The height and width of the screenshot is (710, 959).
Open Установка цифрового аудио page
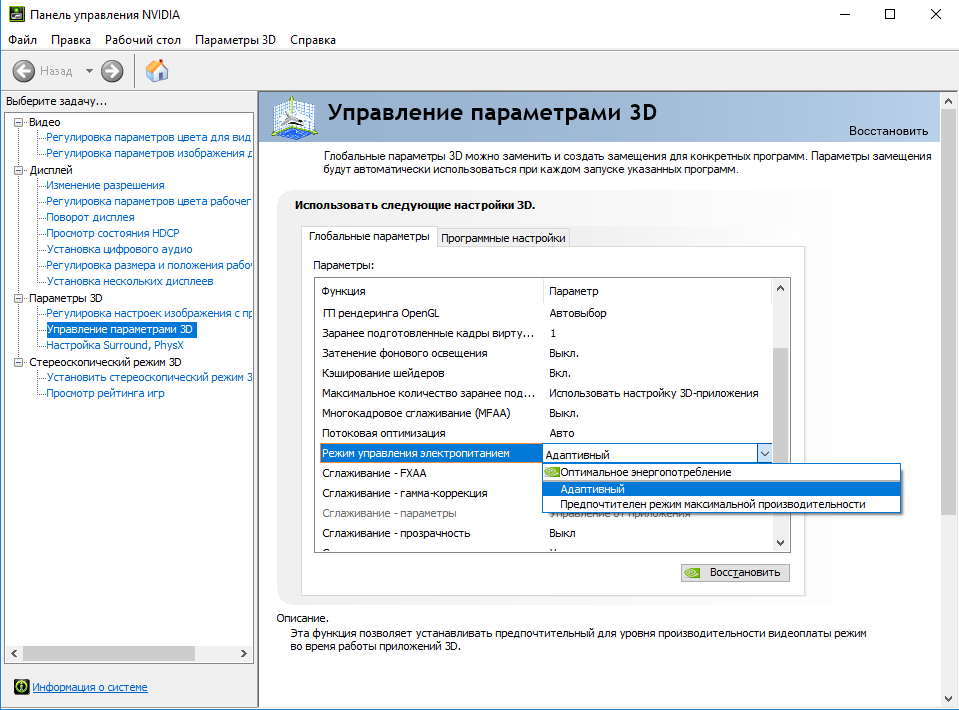pos(119,249)
